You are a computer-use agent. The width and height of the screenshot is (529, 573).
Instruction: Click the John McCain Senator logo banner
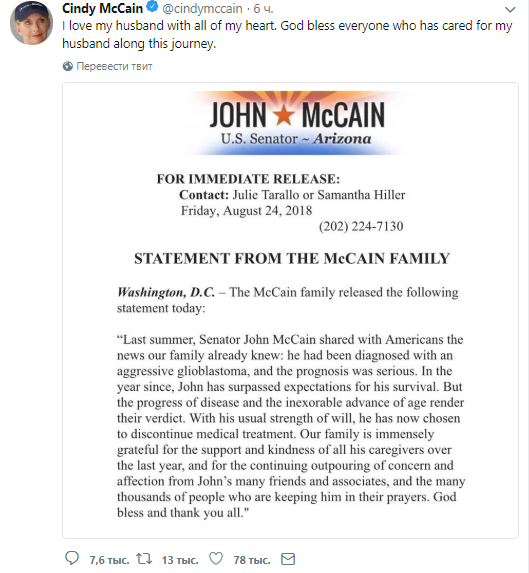(x=295, y=123)
